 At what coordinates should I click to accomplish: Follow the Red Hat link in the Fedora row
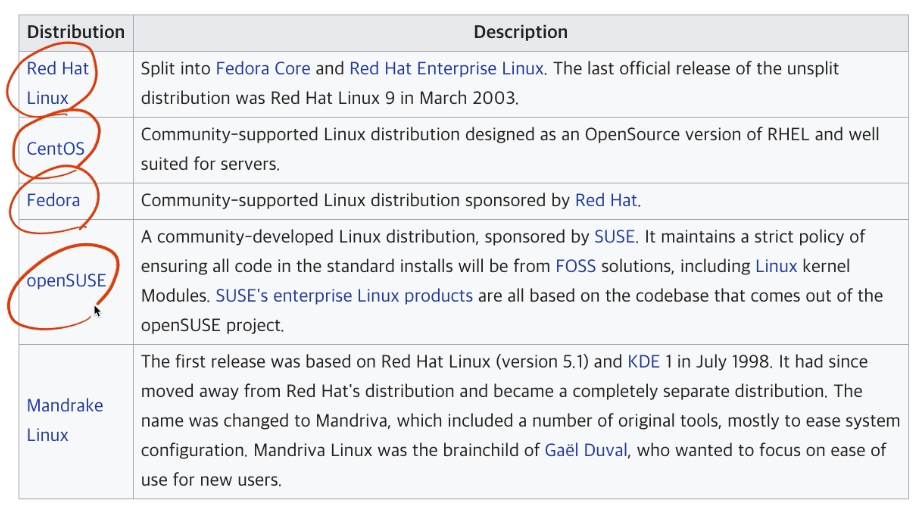coord(606,200)
